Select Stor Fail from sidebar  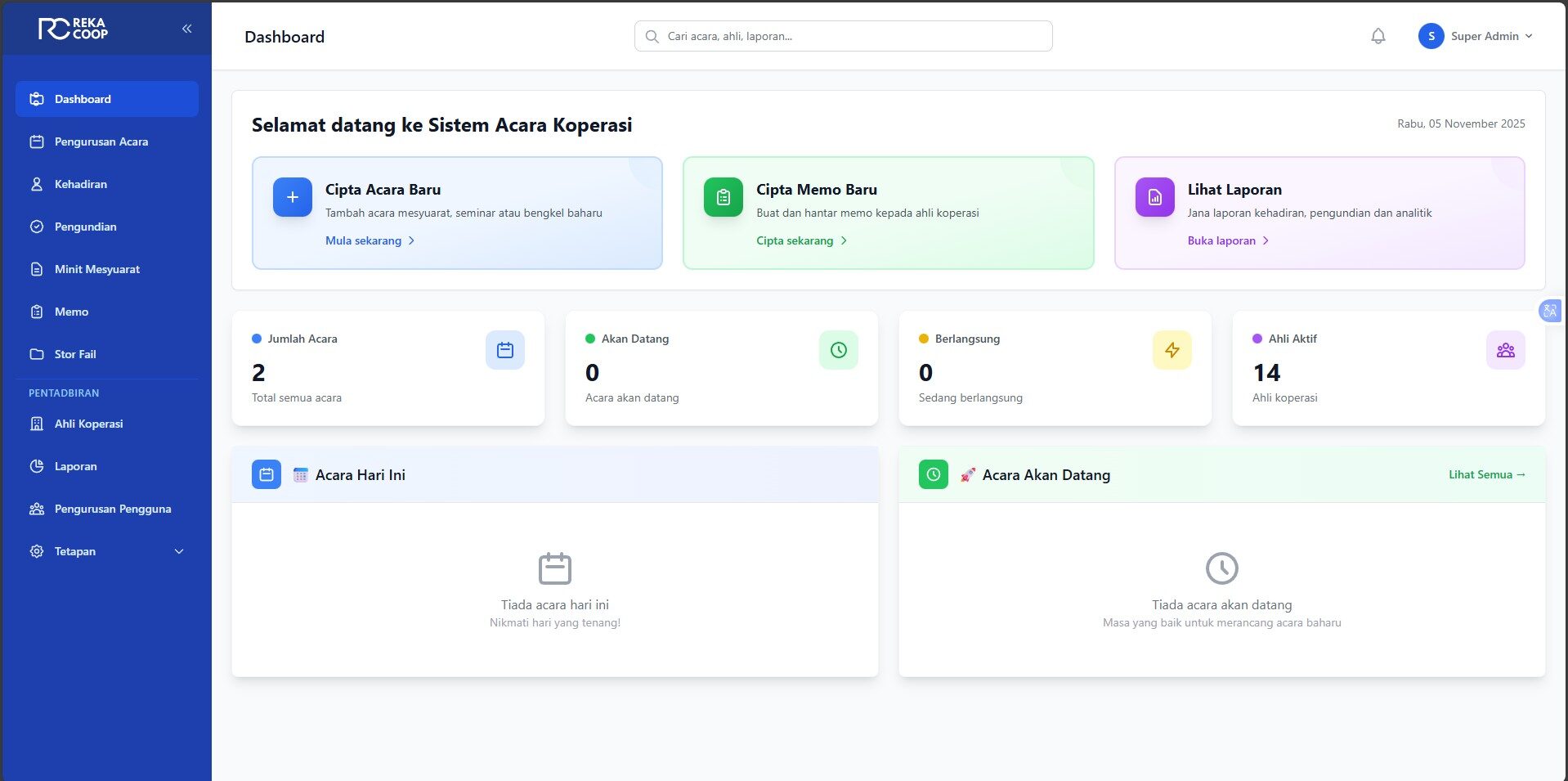(x=75, y=354)
